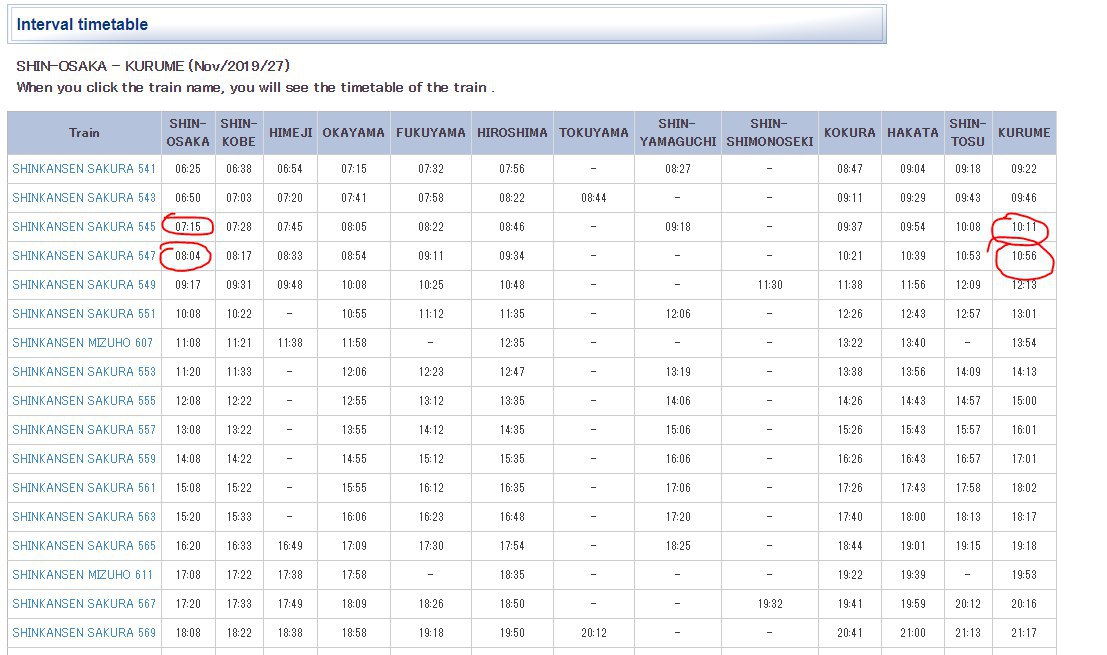Viewport: 1107px width, 655px height.
Task: Select Sakura 567 Shin-Shimonoseki time 19:32
Action: click(770, 603)
